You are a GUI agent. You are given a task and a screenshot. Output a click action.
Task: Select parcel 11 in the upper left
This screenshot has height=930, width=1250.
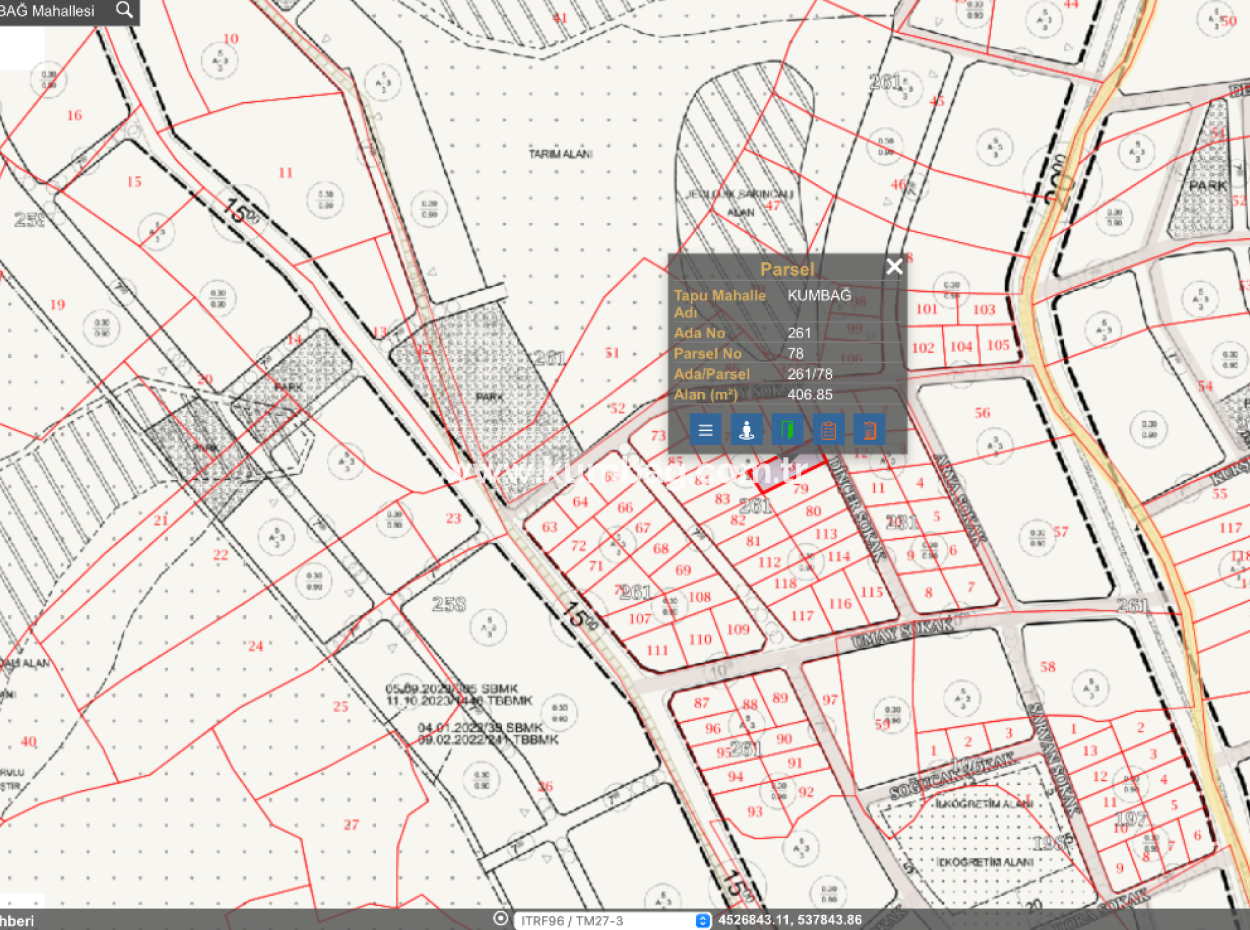coord(286,173)
